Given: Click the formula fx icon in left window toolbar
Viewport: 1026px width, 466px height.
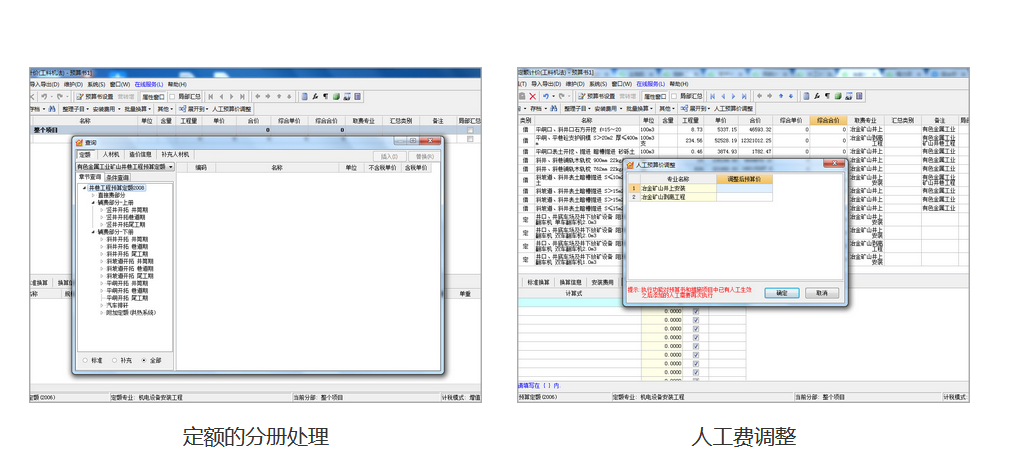Looking at the screenshot, I should 315,97.
